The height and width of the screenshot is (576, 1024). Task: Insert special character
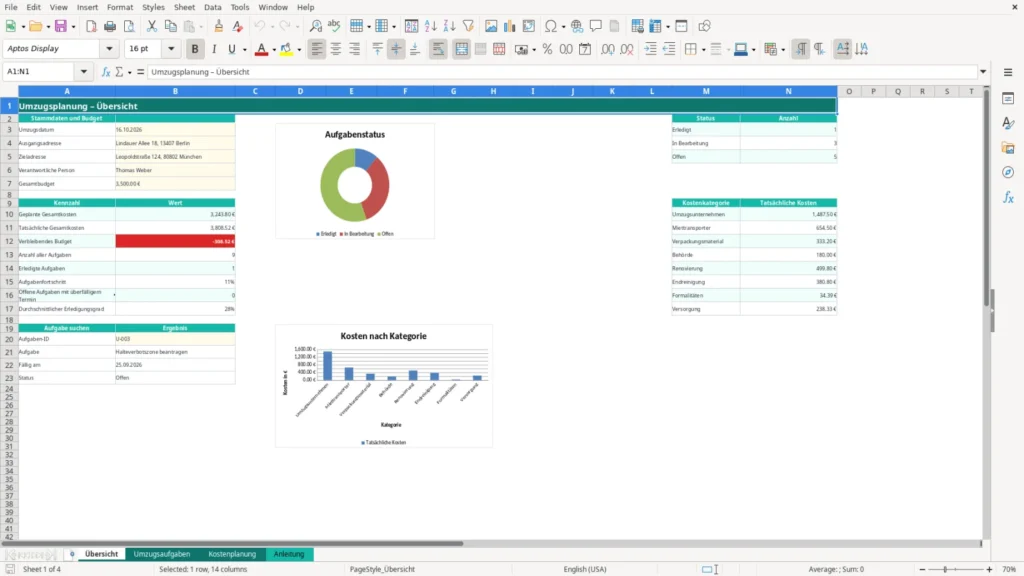[551, 26]
